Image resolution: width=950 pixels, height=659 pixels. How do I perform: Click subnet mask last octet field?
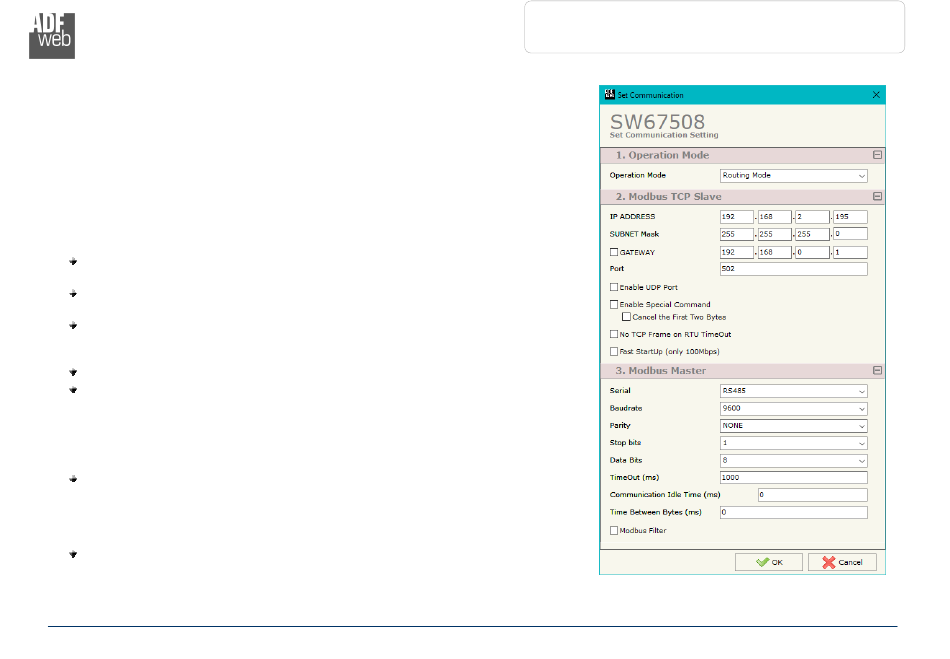point(850,234)
